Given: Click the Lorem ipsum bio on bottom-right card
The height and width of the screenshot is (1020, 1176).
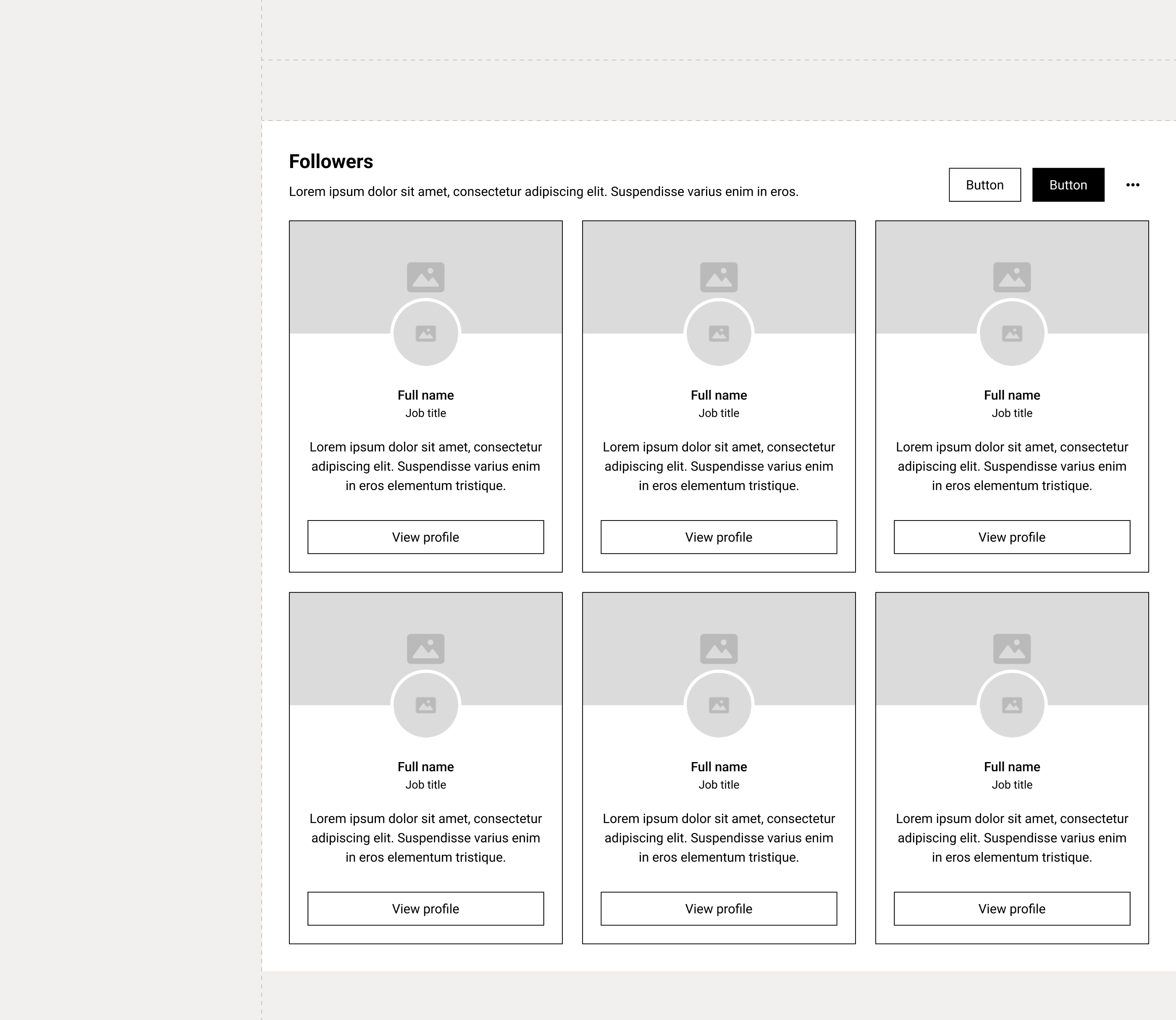Looking at the screenshot, I should click(x=1012, y=838).
